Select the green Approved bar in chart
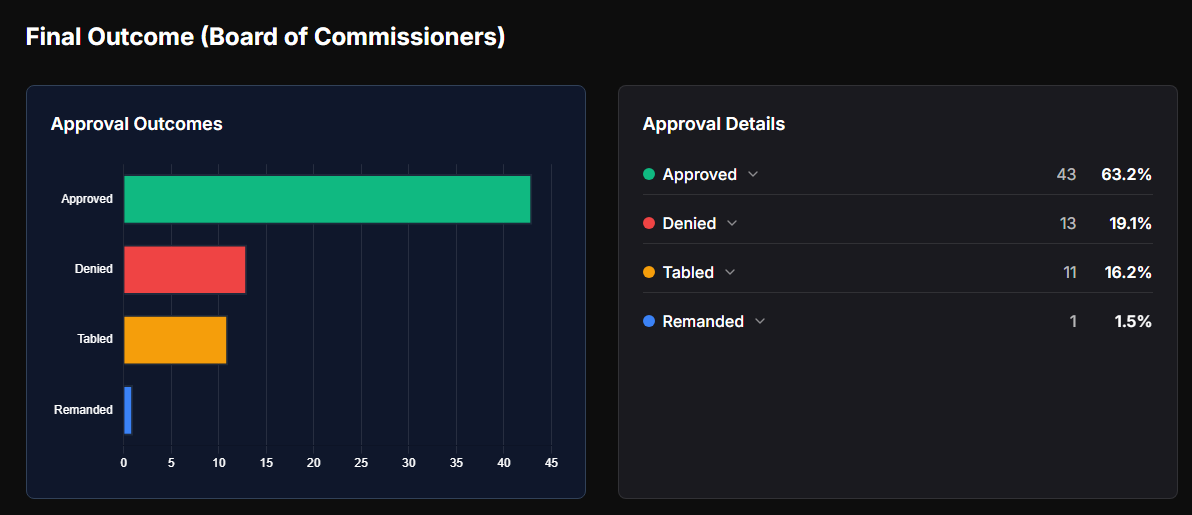 [x=327, y=199]
